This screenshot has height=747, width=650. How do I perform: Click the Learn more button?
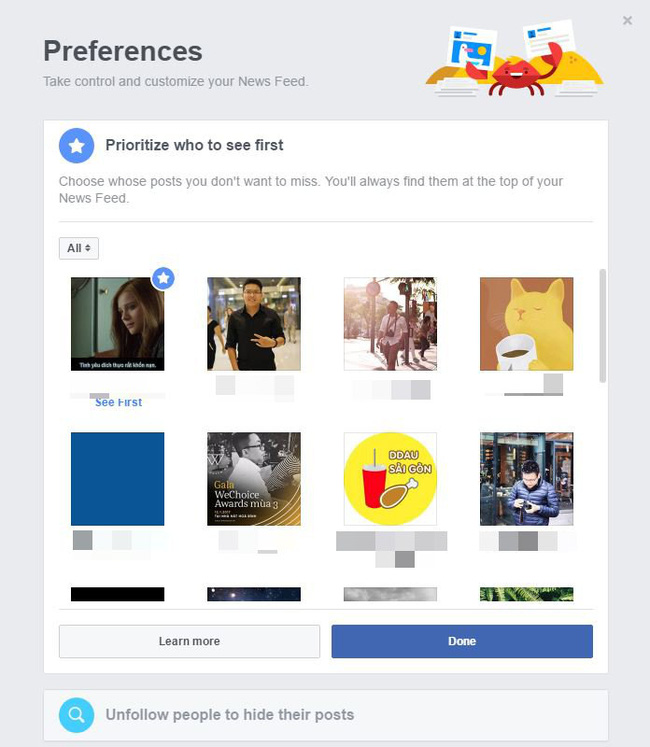pyautogui.click(x=189, y=641)
